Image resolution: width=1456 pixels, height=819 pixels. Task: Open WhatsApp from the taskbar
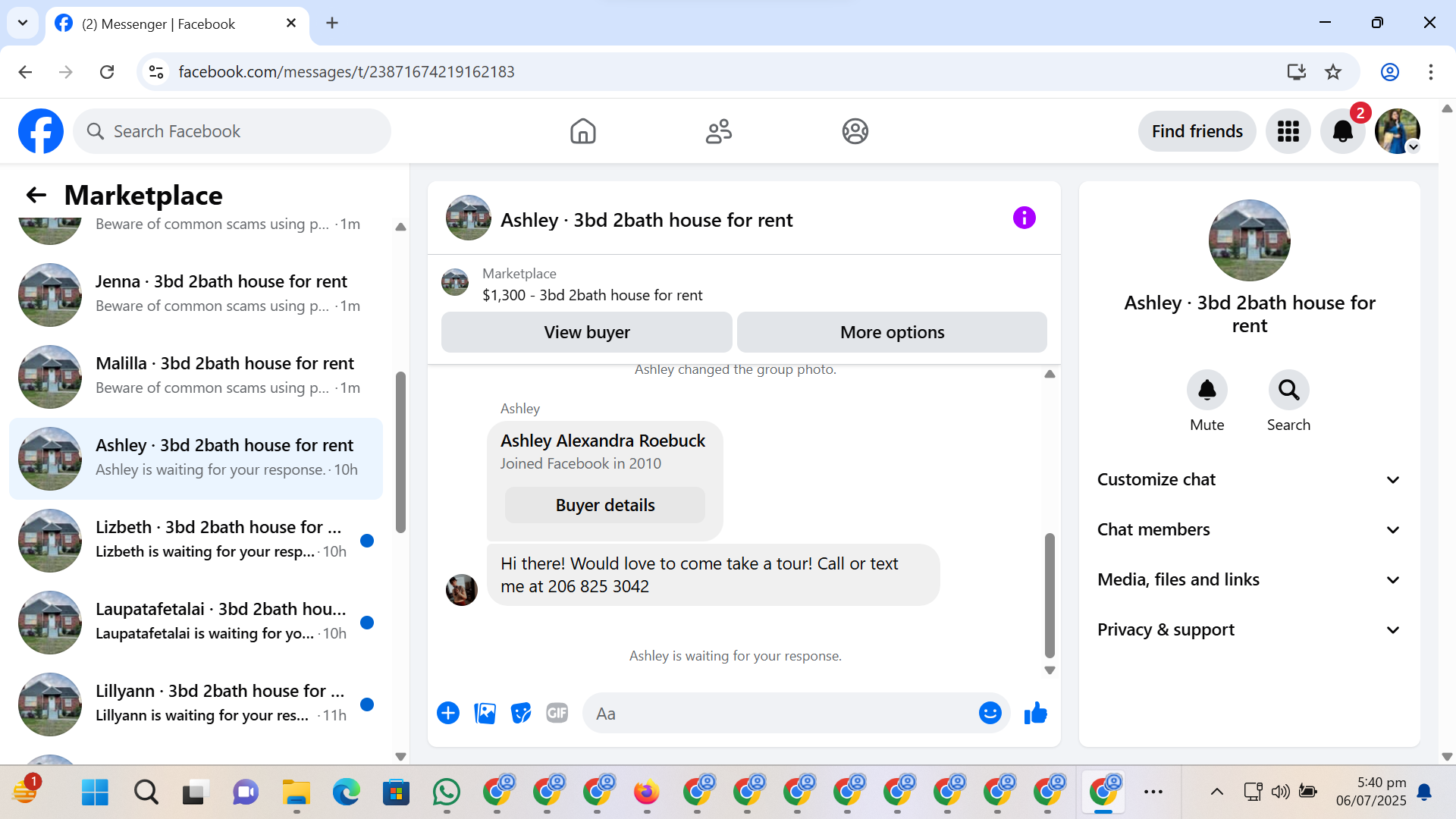pos(447,792)
